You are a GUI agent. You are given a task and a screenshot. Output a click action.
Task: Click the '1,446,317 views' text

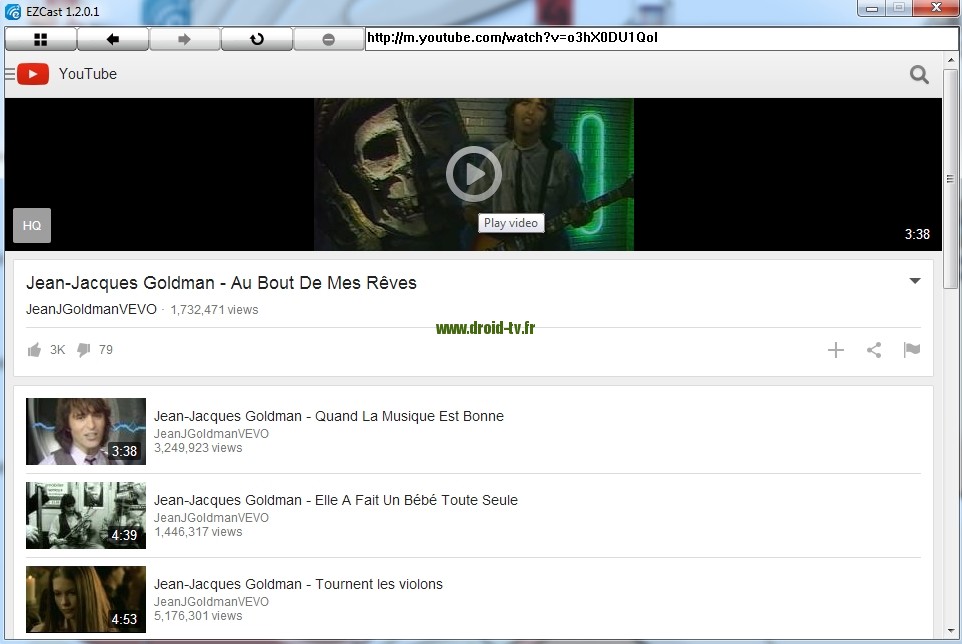point(198,532)
